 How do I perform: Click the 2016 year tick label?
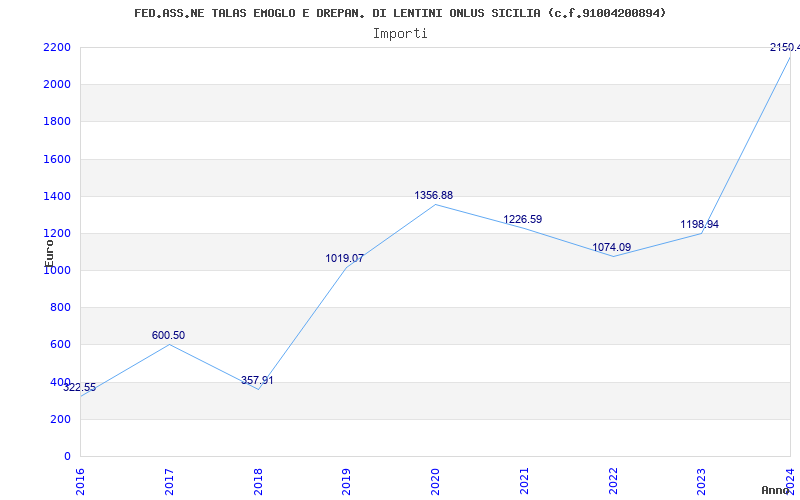coord(80,481)
